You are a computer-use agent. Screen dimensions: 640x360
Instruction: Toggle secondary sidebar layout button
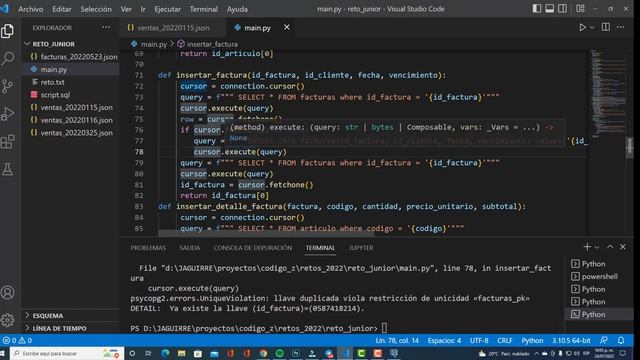pyautogui.click(x=562, y=9)
